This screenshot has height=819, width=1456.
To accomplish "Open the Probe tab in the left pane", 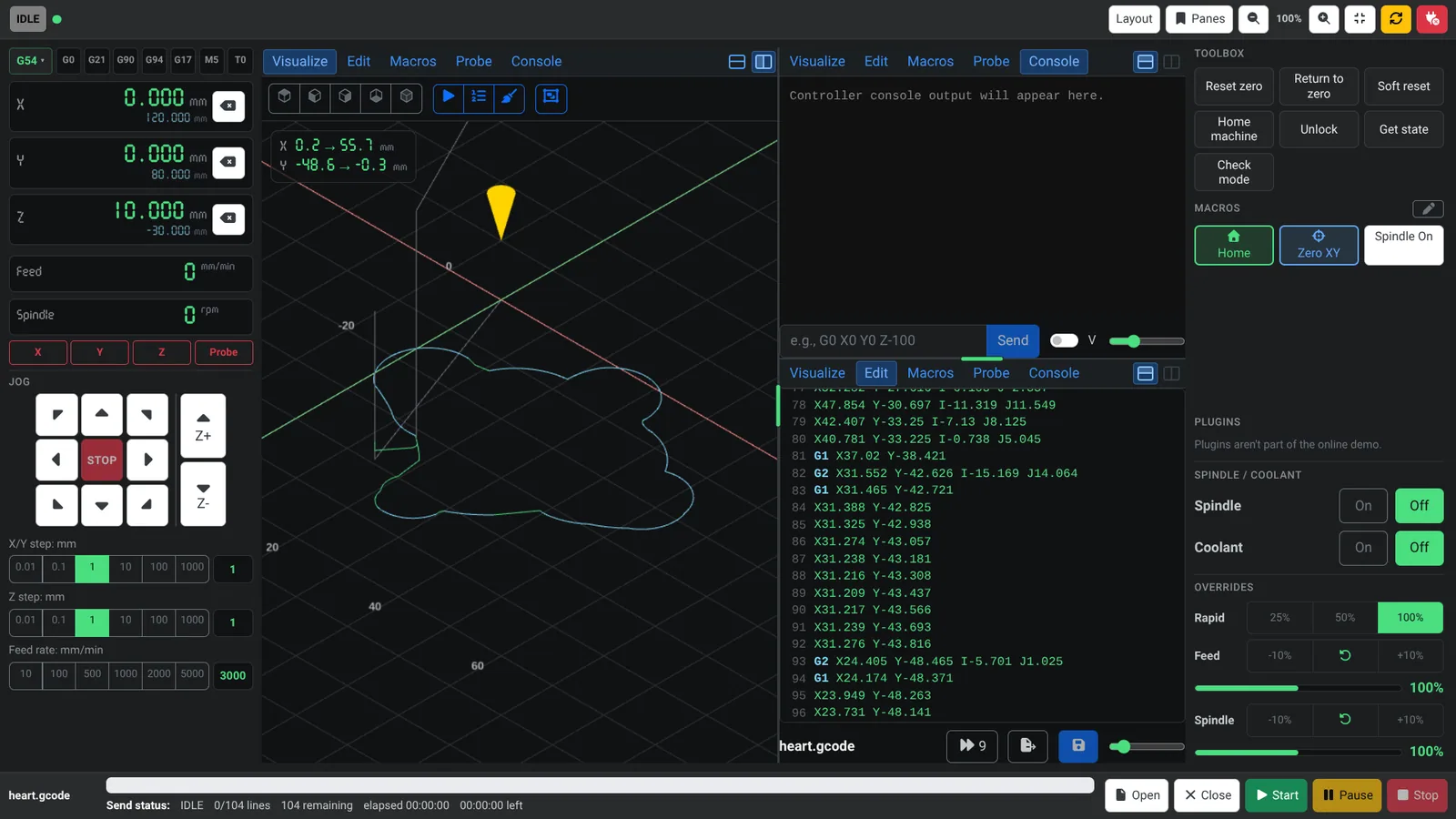I will 474,62.
